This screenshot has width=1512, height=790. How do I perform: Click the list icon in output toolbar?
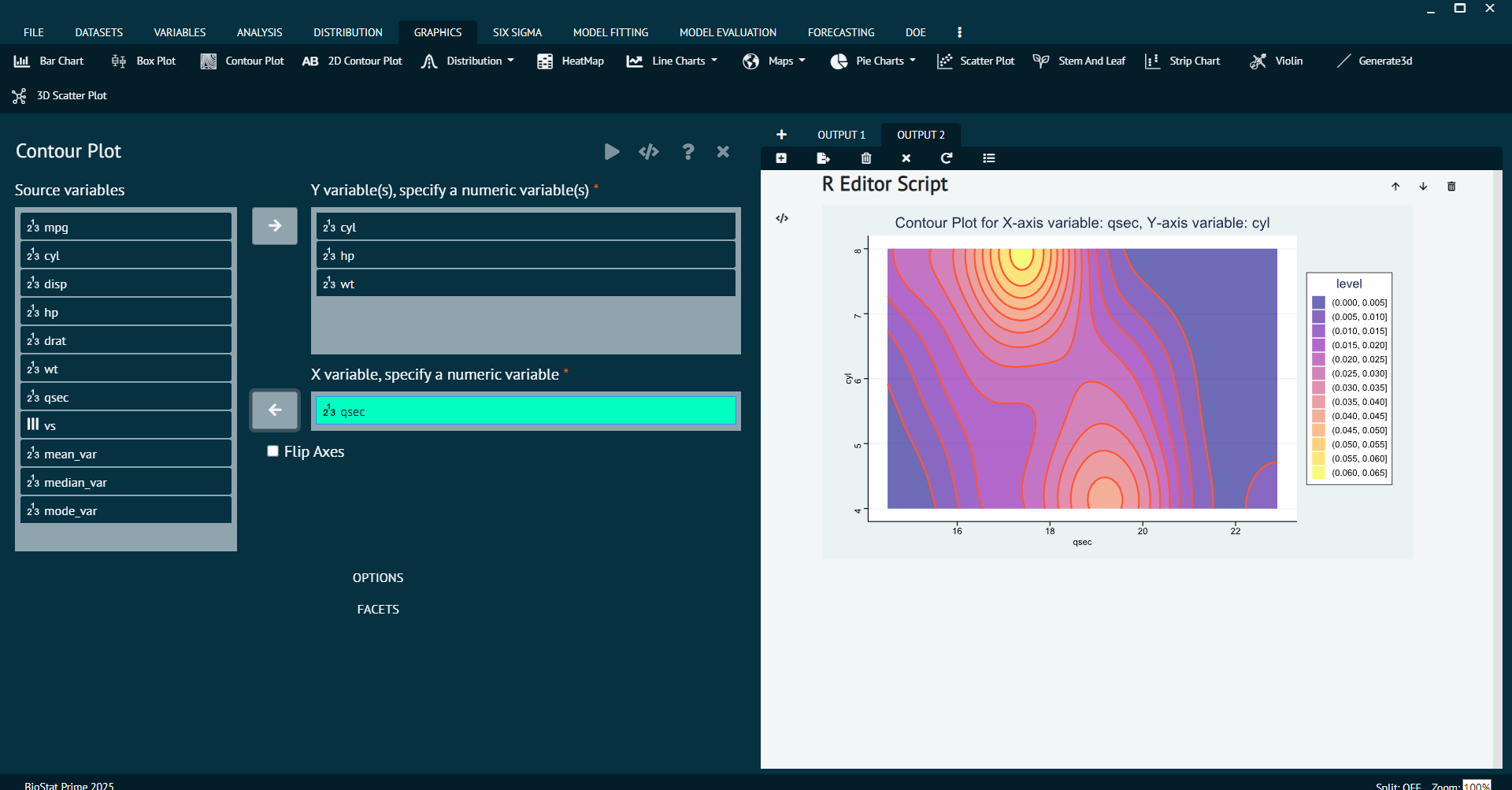tap(989, 158)
